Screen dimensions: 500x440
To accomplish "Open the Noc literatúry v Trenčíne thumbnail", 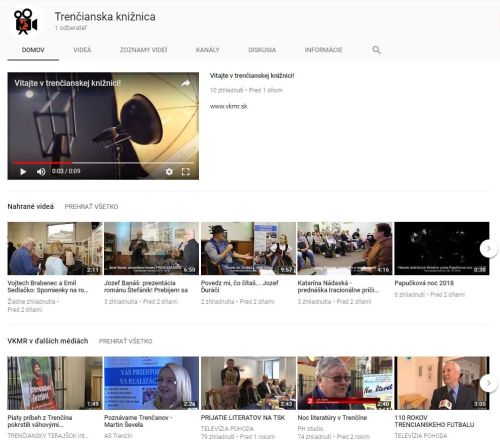I will 345,383.
